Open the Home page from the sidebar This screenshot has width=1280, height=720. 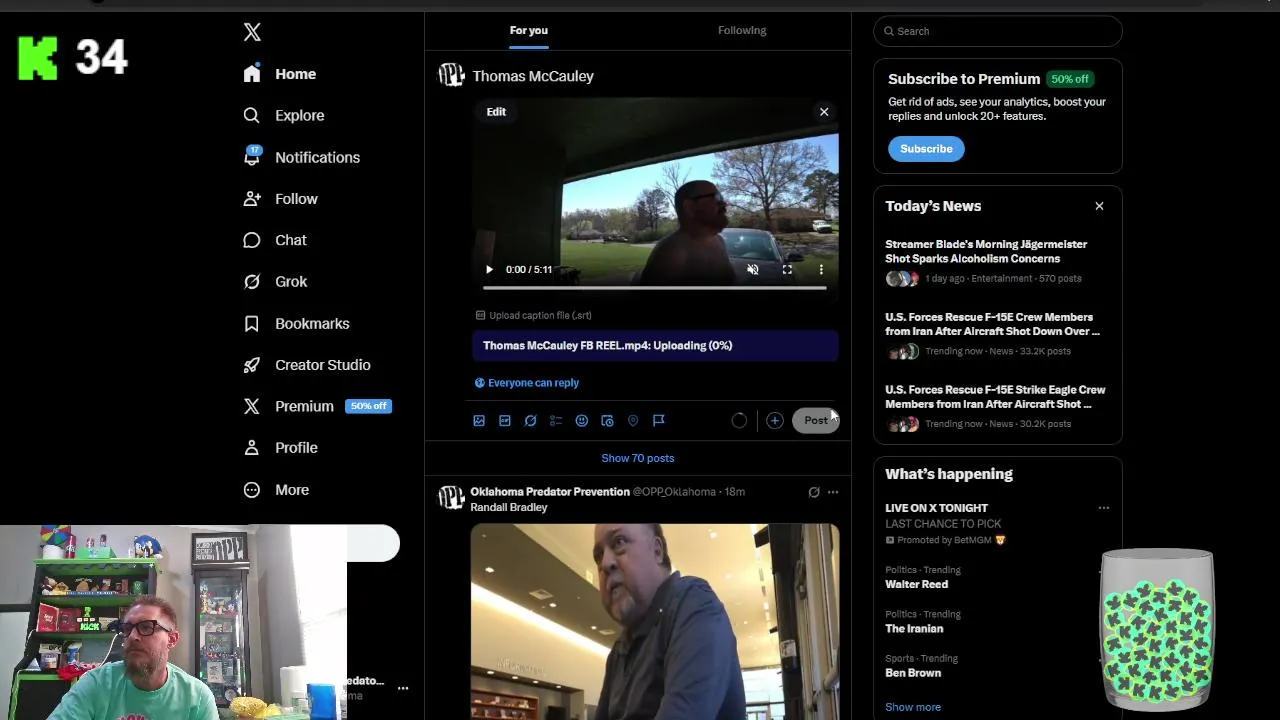tap(280, 74)
